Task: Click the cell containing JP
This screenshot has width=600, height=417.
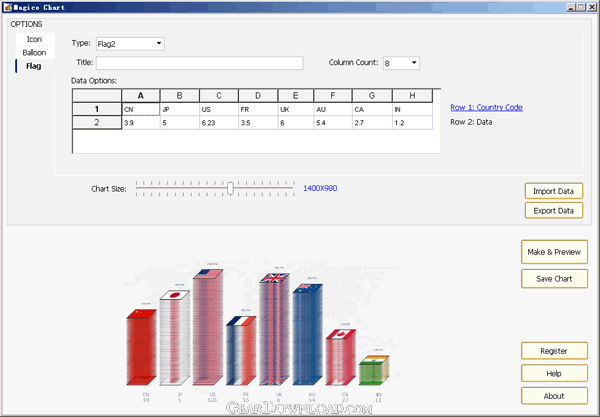Action: [x=179, y=109]
